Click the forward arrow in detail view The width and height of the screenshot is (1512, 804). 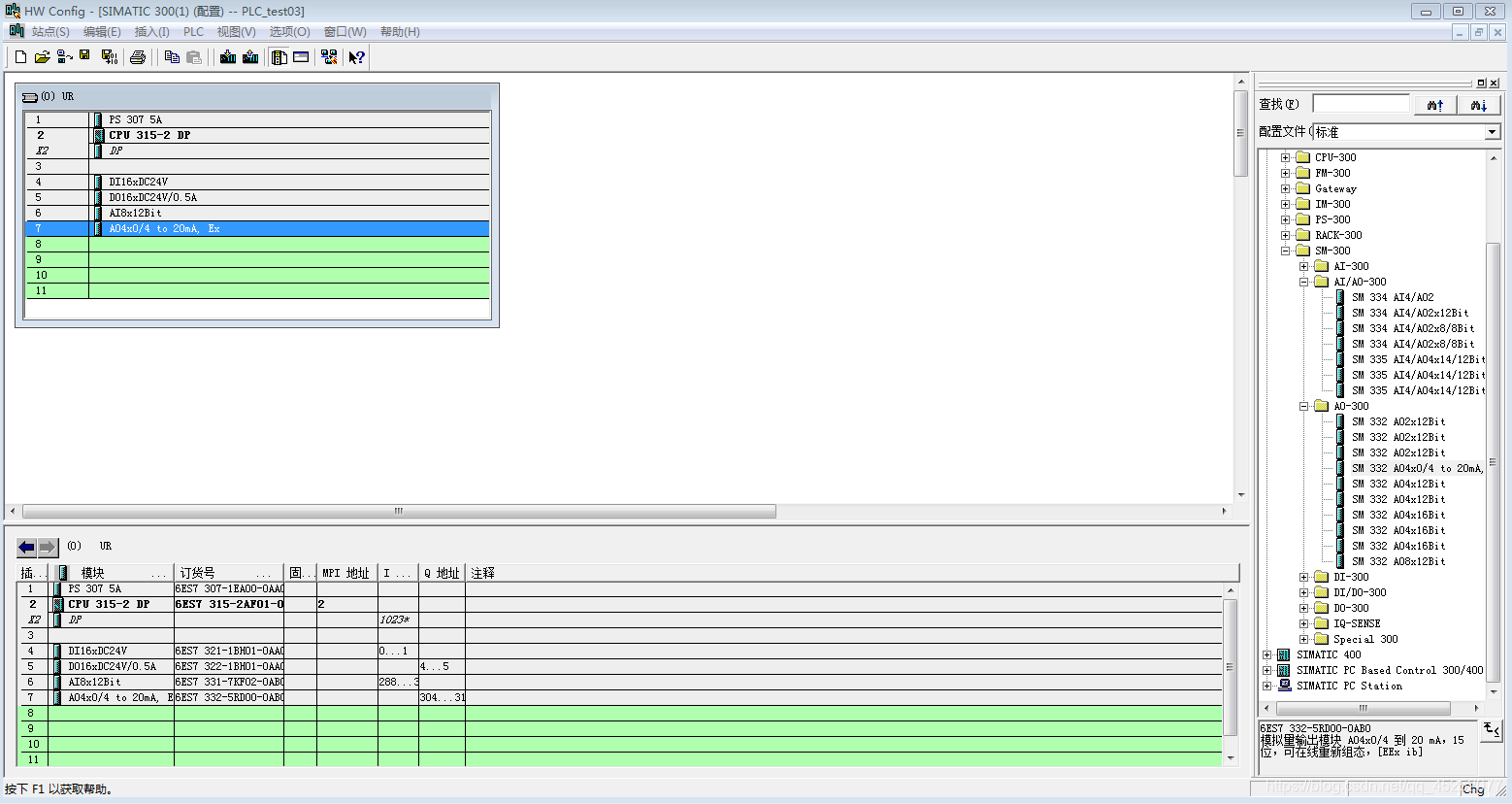[48, 547]
